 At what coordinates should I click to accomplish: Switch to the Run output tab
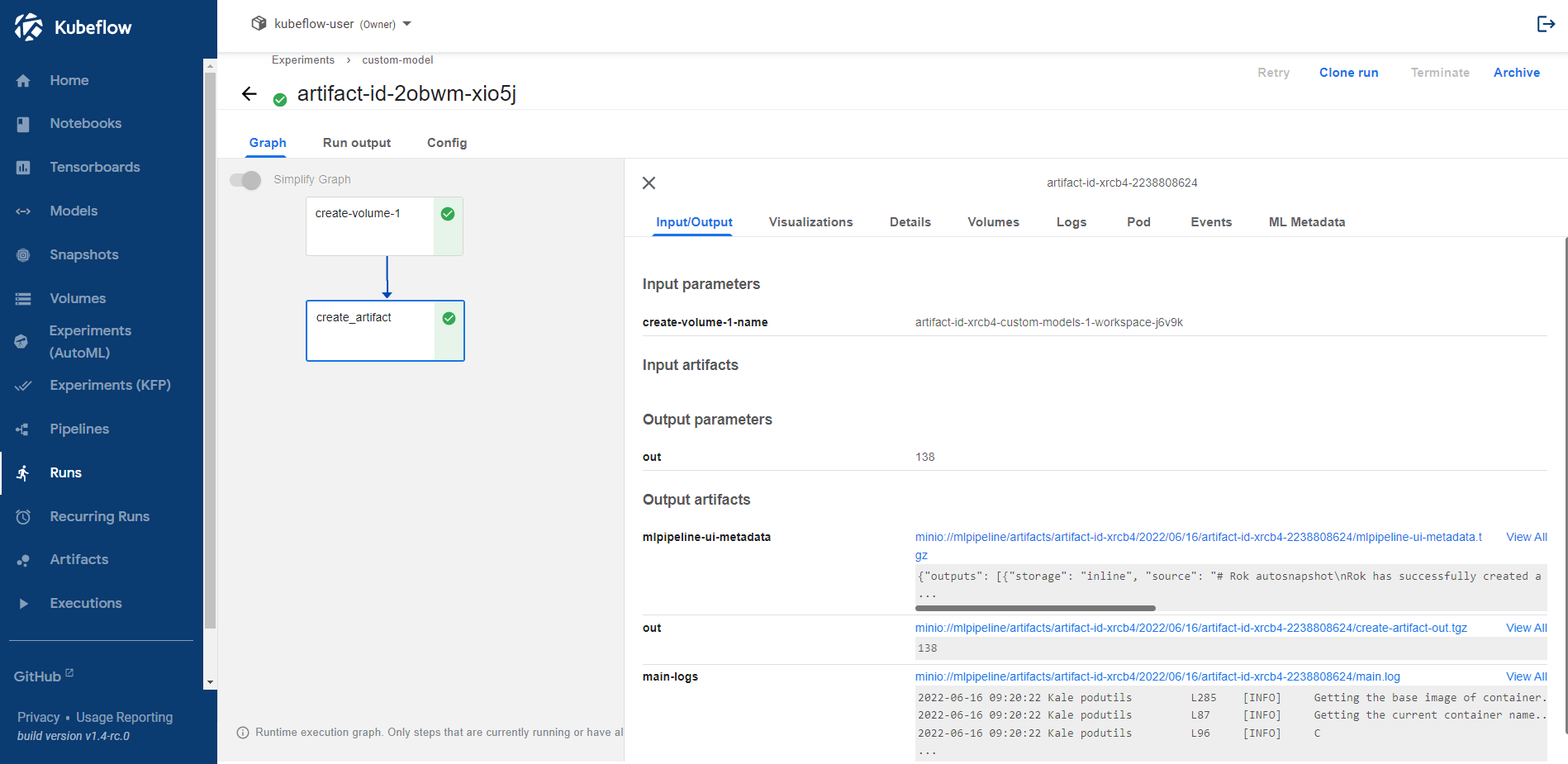(357, 143)
